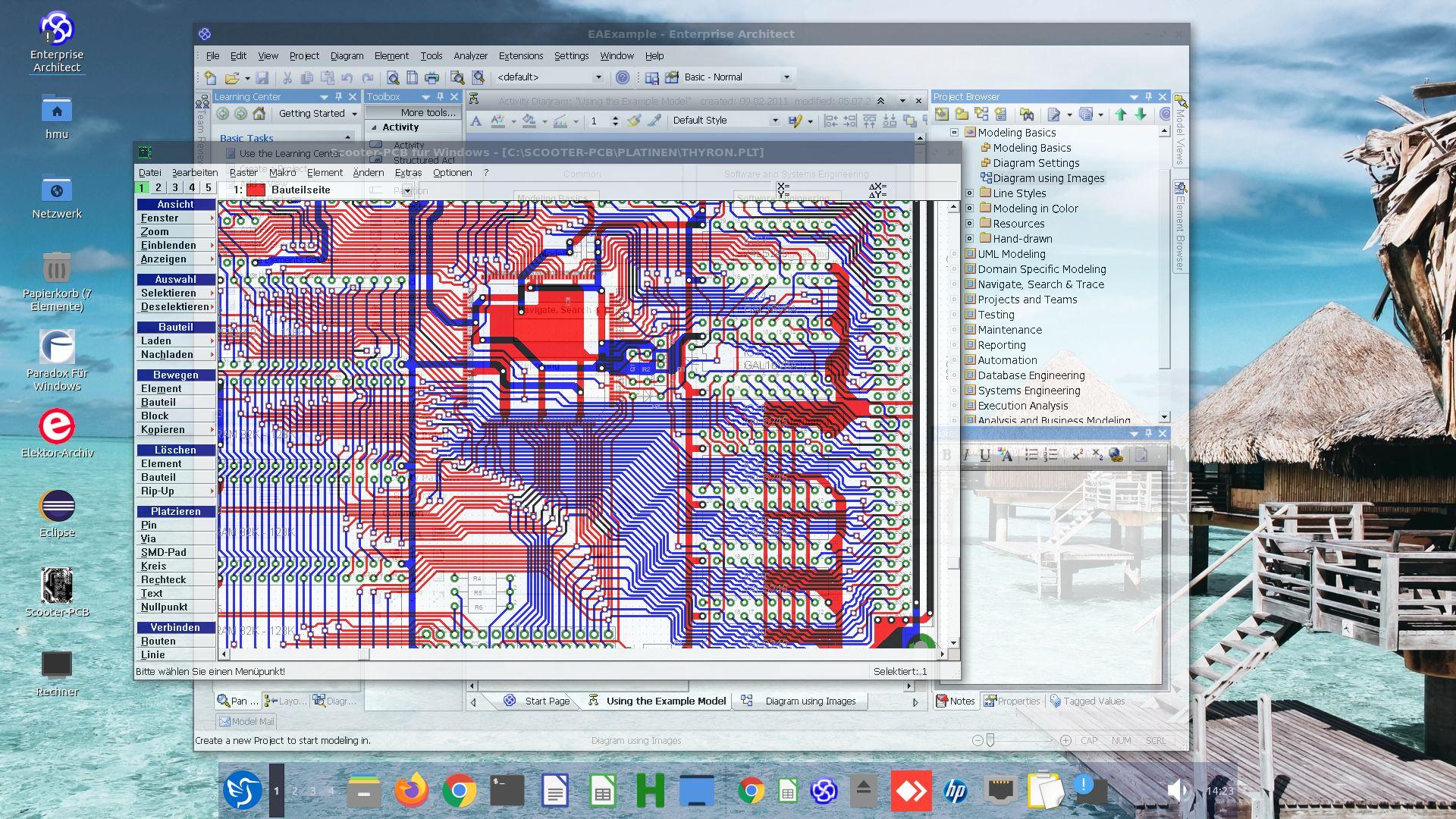Click More tools... button in Toolbox
The height and width of the screenshot is (819, 1456).
(414, 112)
